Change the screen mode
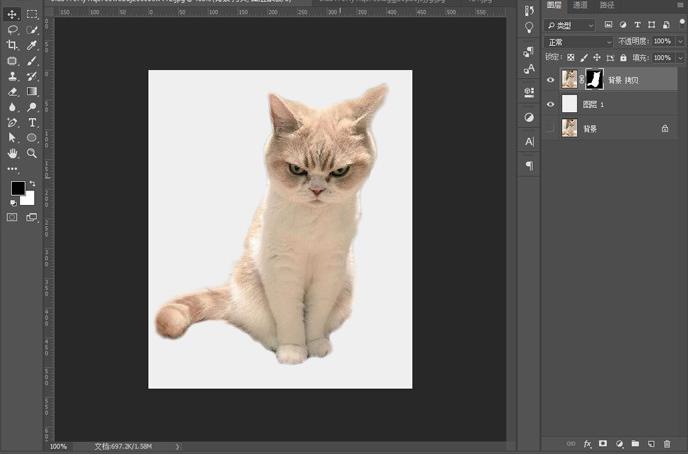Image resolution: width=688 pixels, height=455 pixels. coord(32,217)
